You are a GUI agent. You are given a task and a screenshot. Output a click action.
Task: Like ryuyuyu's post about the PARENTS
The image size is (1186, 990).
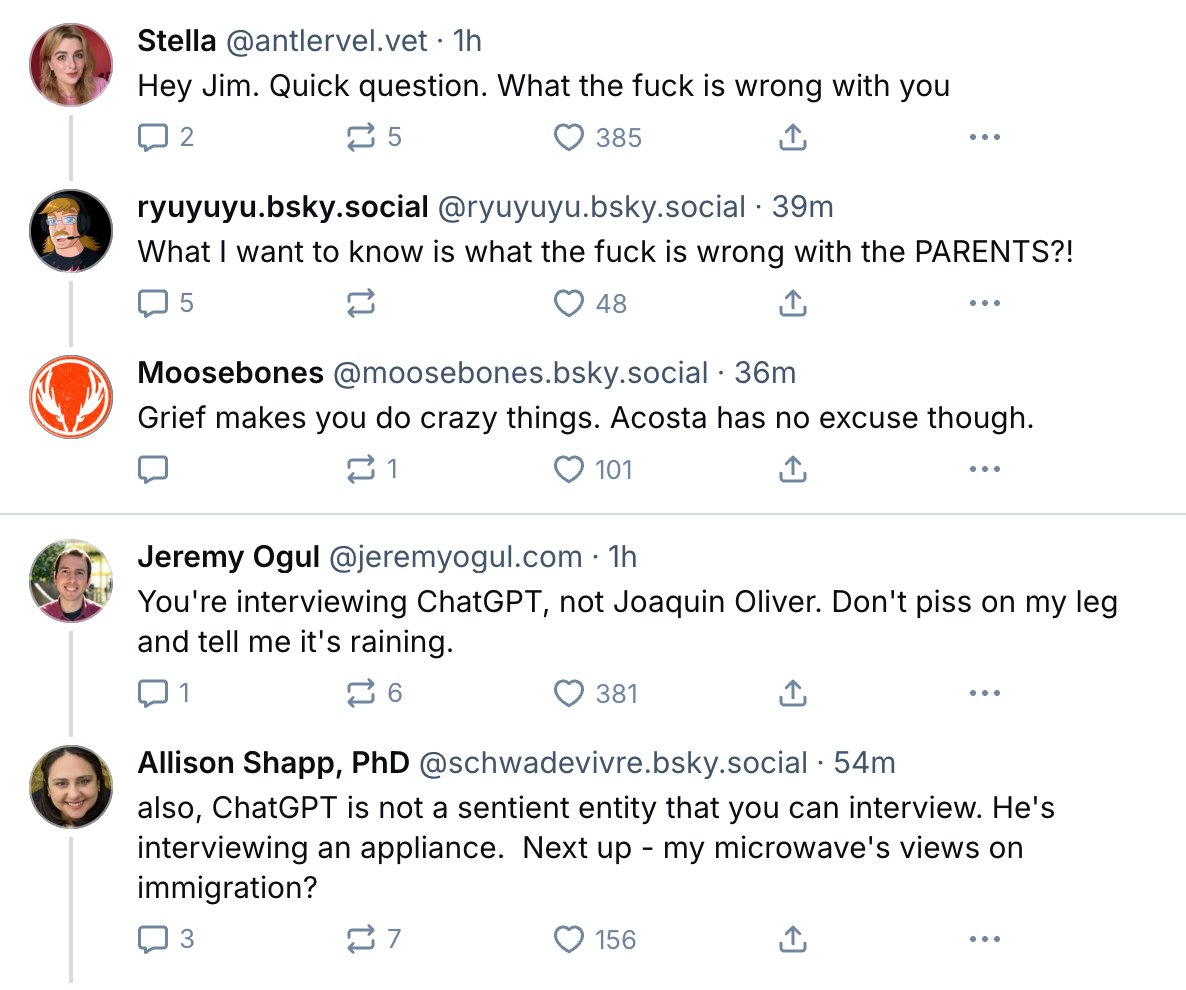569,302
